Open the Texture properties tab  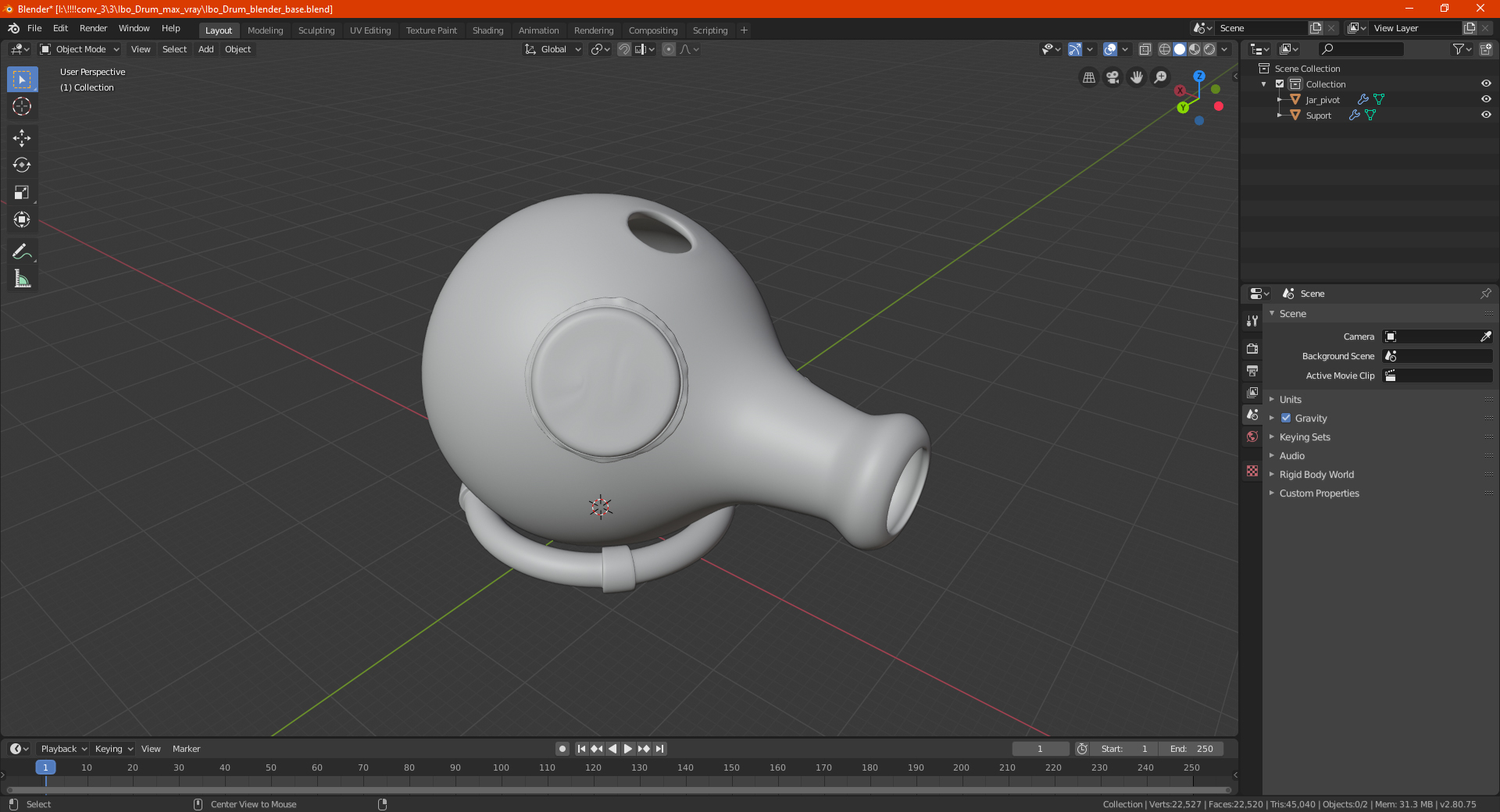(x=1252, y=471)
